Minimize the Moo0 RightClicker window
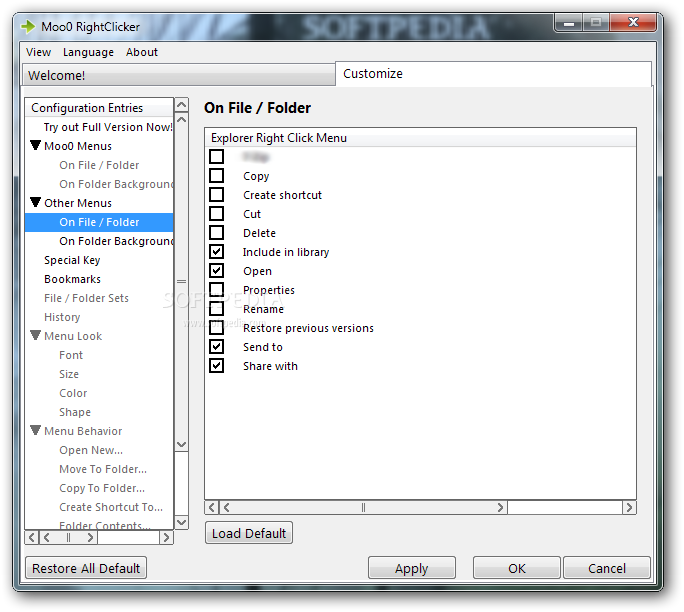 [x=569, y=23]
